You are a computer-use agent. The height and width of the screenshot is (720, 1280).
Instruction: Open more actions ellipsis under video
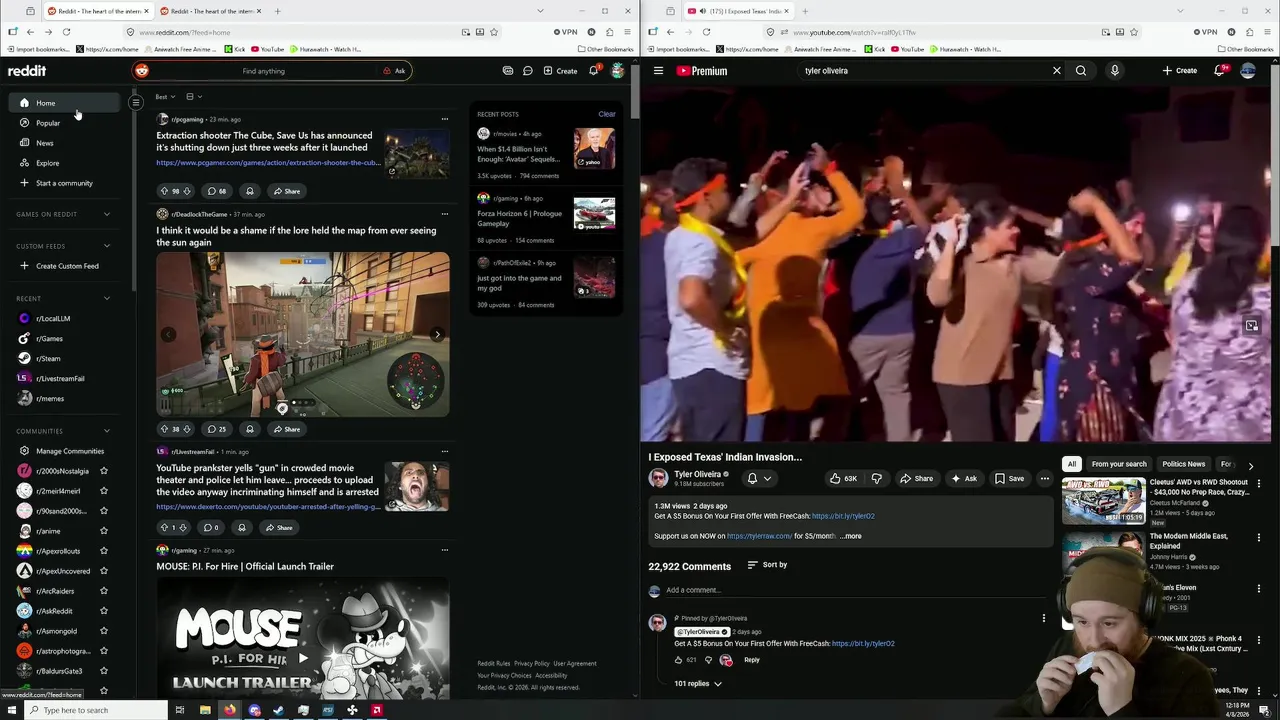[x=1044, y=479]
